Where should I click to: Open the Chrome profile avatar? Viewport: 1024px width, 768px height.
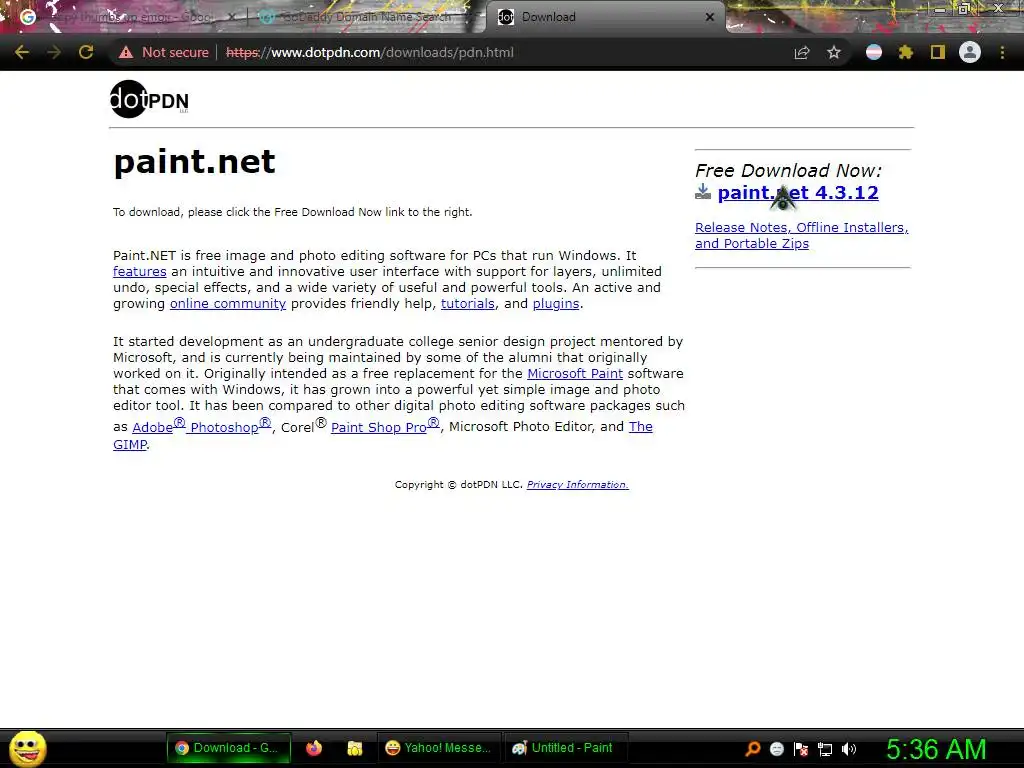click(x=970, y=52)
